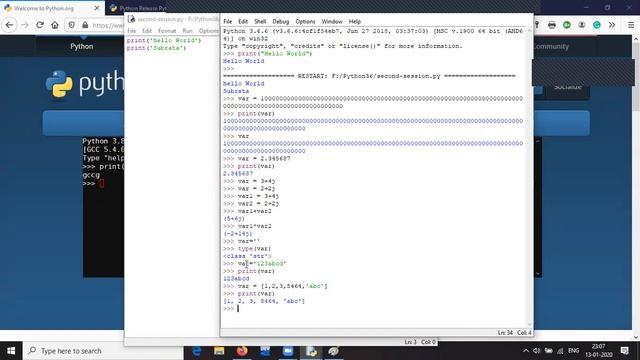The width and height of the screenshot is (640, 360).
Task: Click the padlock site security icon
Action: pos(85,25)
